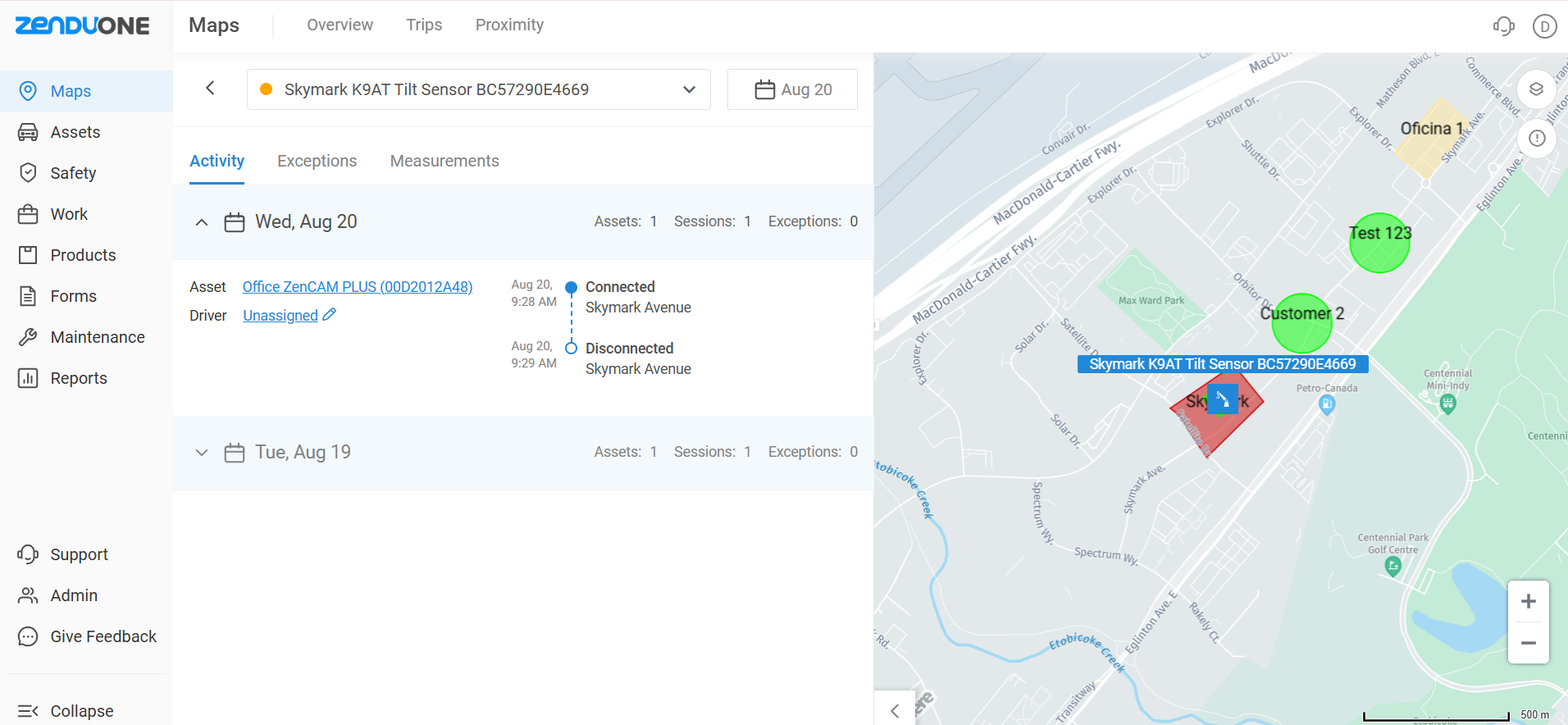Open Office ZenCAM PLUS asset link

pos(358,287)
